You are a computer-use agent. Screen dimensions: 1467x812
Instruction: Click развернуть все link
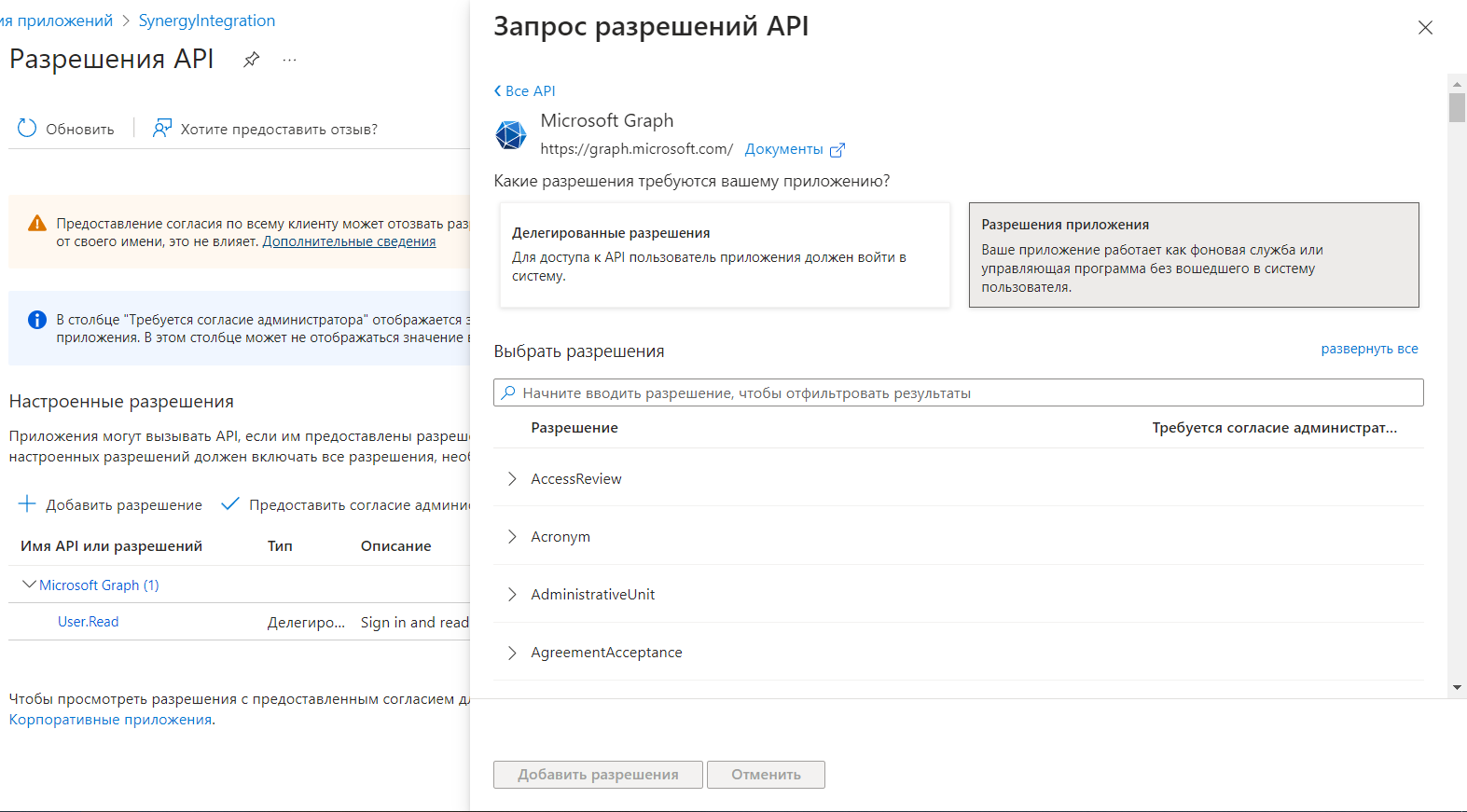click(1369, 349)
